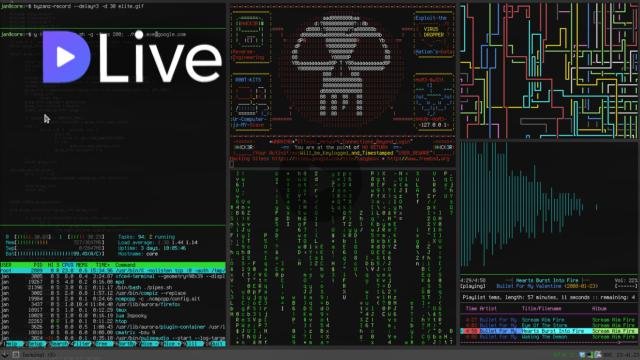
Task: Click the Artist column header in ncmpcpp
Action: tap(488, 309)
